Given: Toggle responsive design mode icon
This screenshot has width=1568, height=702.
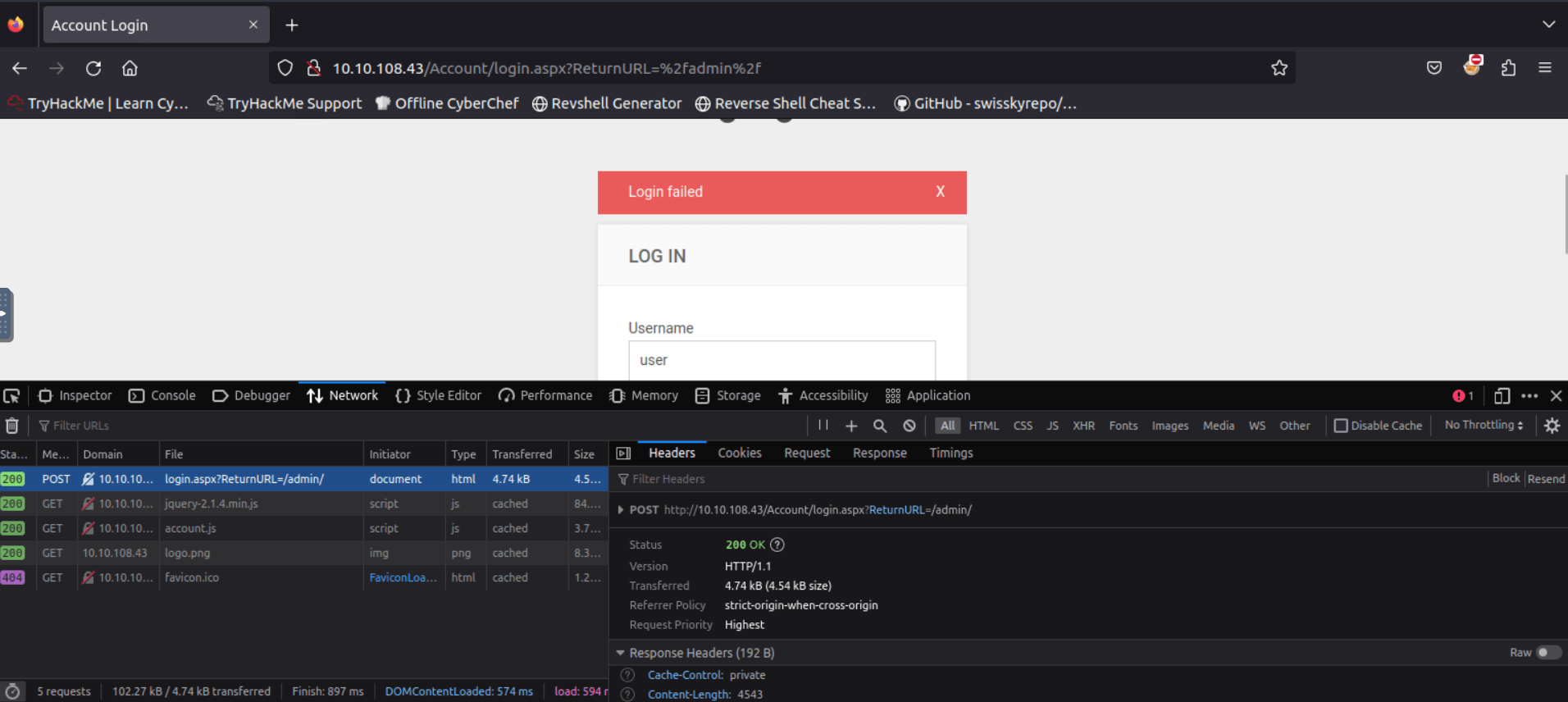Looking at the screenshot, I should (x=1502, y=396).
